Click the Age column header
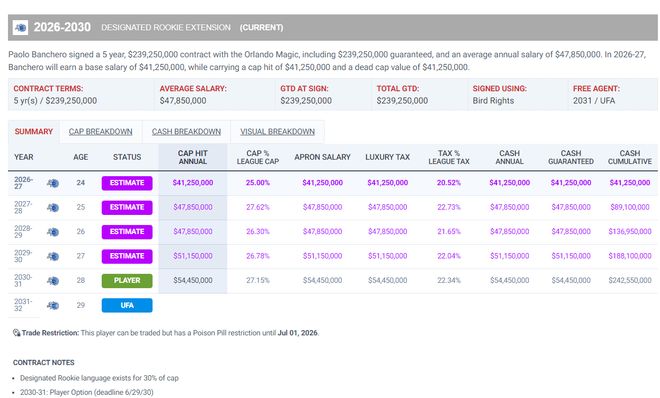This screenshot has height=398, width=660. (80, 157)
